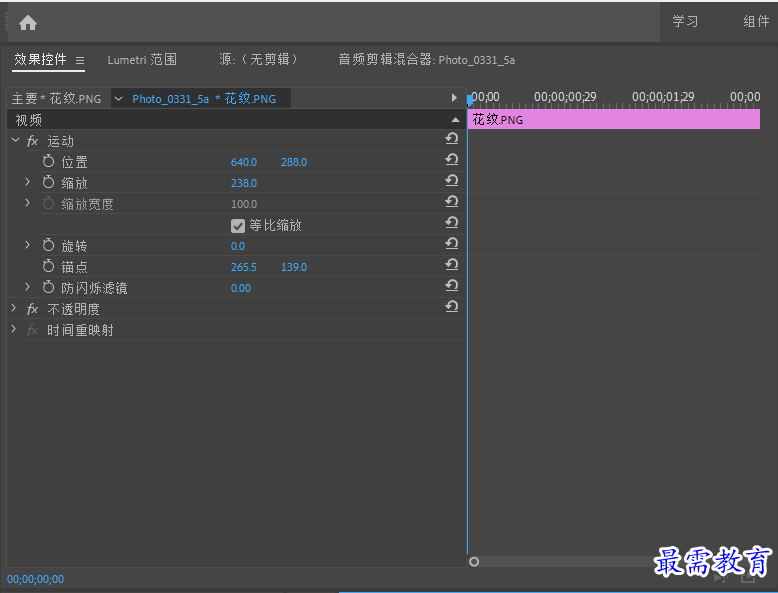Click the 旋转 value 0.0
Image resolution: width=778 pixels, height=593 pixels.
coord(238,246)
